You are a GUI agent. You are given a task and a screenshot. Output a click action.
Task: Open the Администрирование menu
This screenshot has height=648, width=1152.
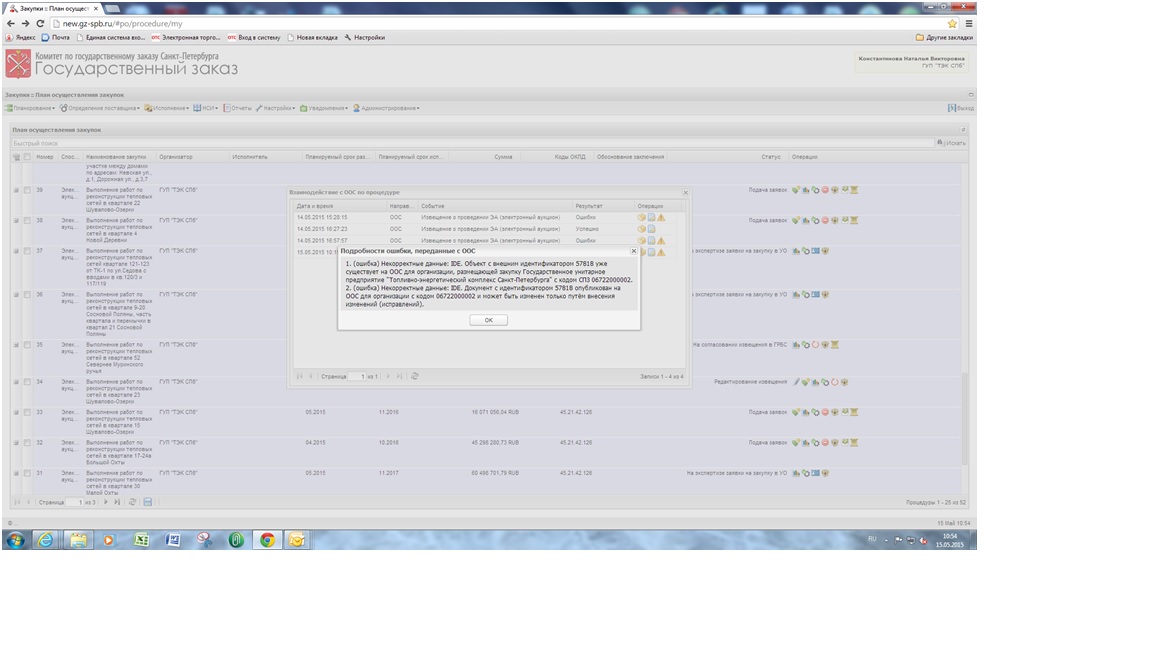386,108
